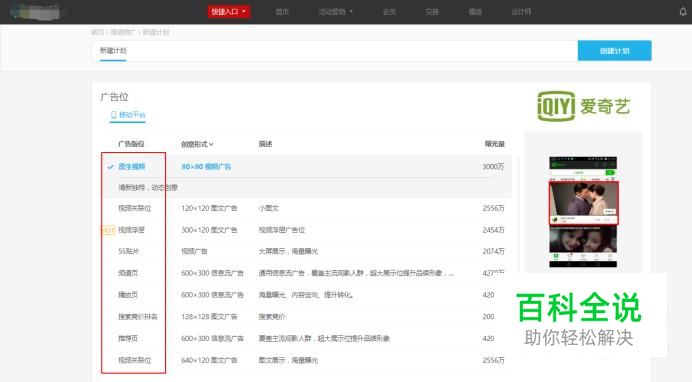Screen dimensions: 692x382
Task: Expand the 创意形式 column filter chevron
Action: pyautogui.click(x=211, y=144)
